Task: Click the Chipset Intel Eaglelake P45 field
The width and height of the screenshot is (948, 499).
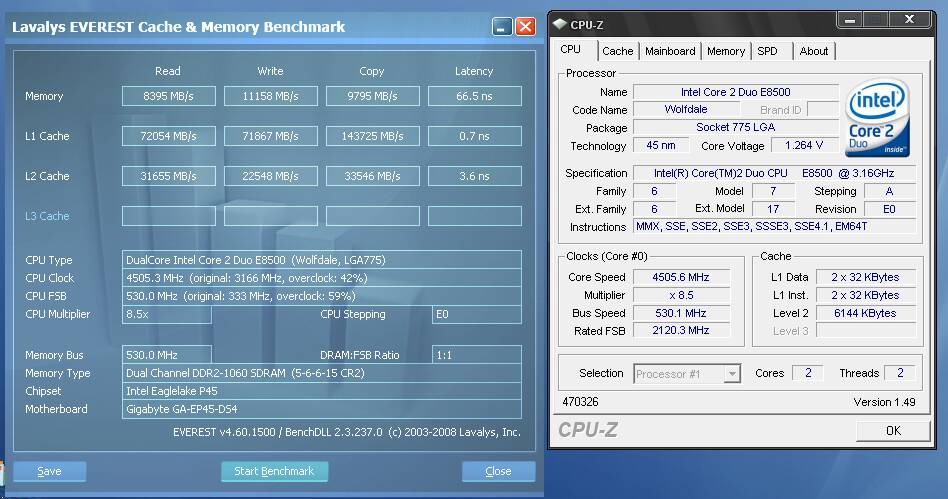Action: tap(322, 391)
